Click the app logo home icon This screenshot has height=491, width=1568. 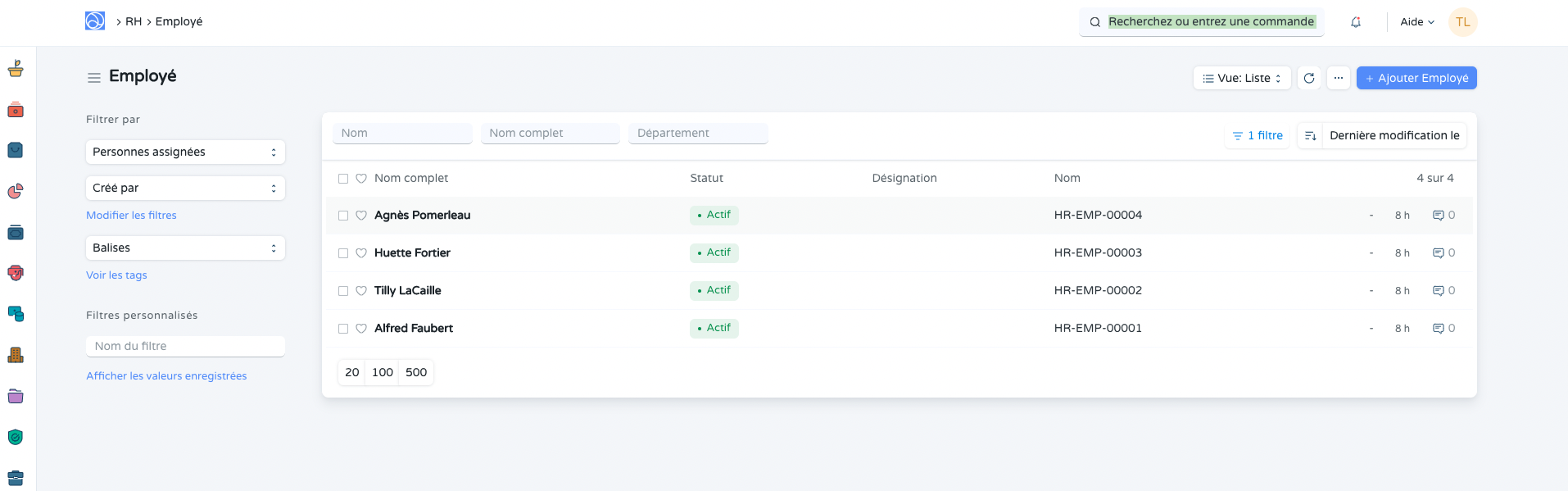coord(95,21)
